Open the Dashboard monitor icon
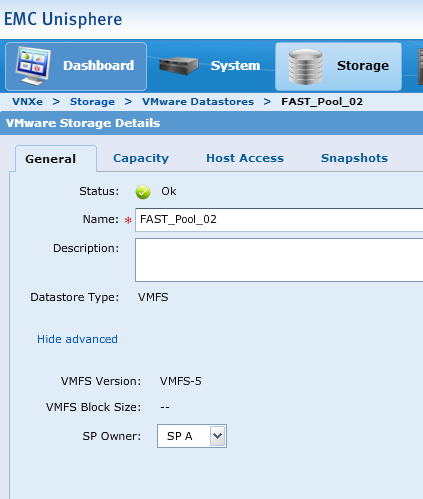423x499 pixels. click(33, 66)
